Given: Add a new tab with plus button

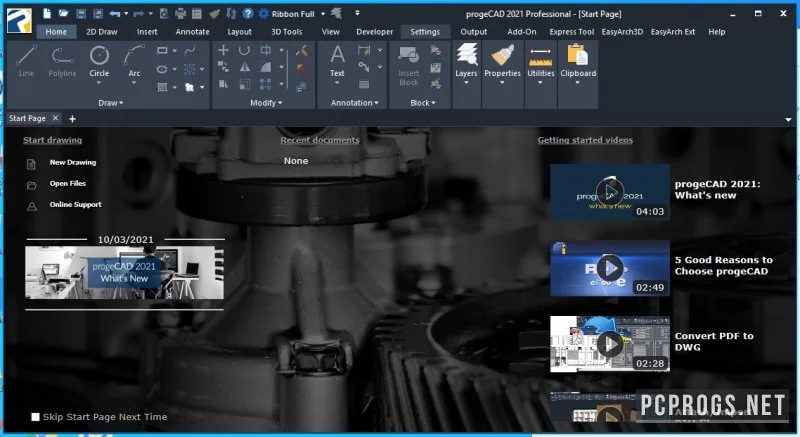Looking at the screenshot, I should tap(72, 119).
